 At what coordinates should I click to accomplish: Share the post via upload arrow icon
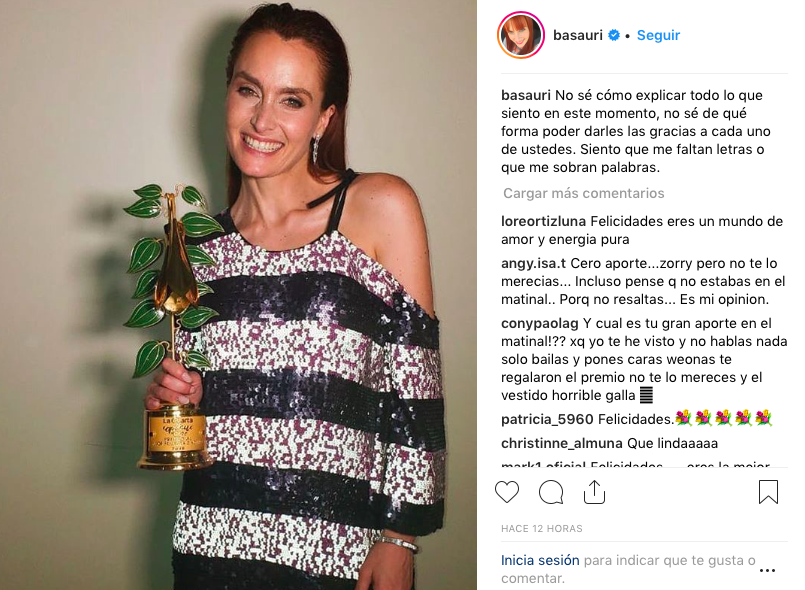click(594, 492)
